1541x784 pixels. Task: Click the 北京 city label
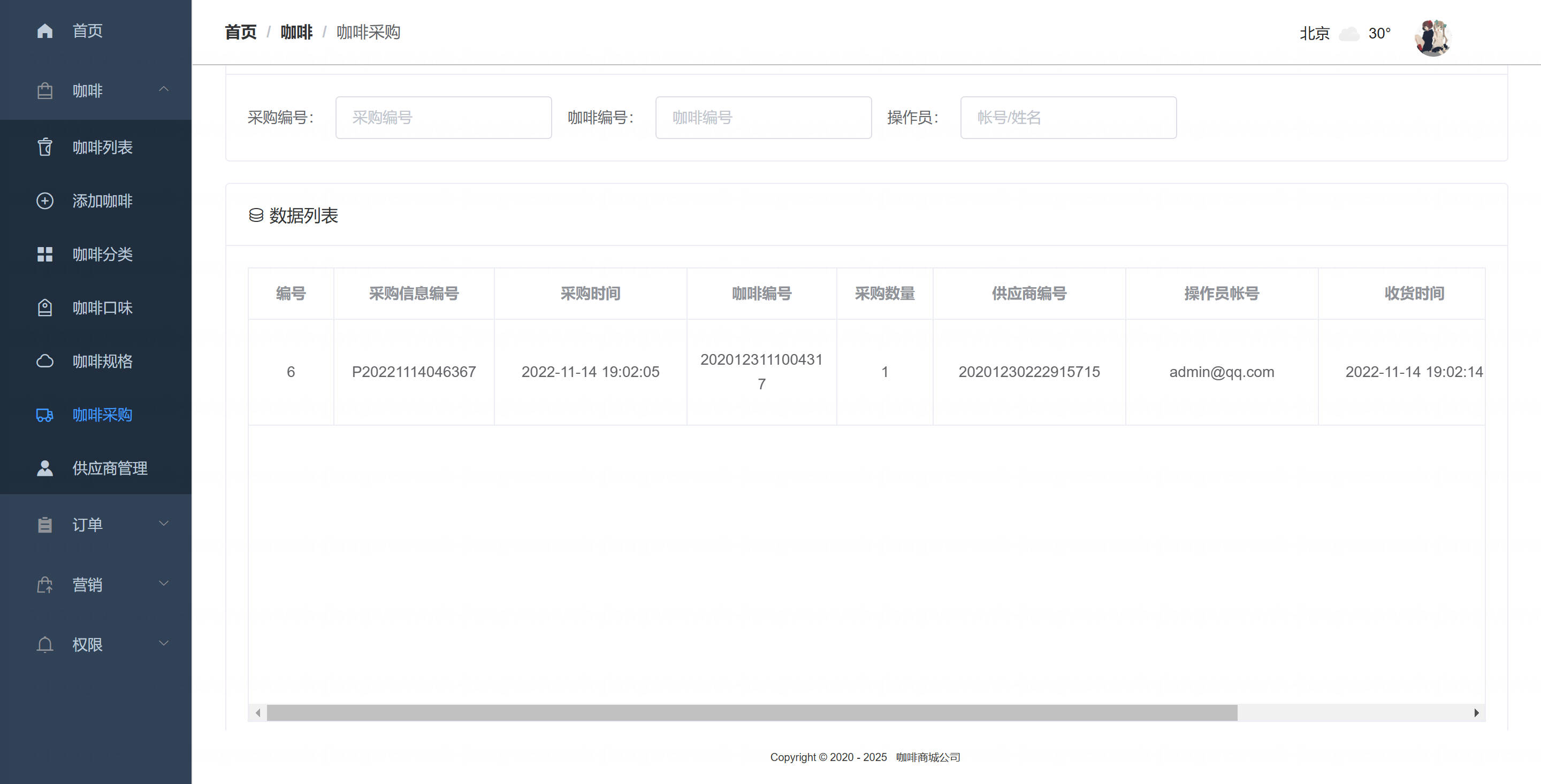1314,34
